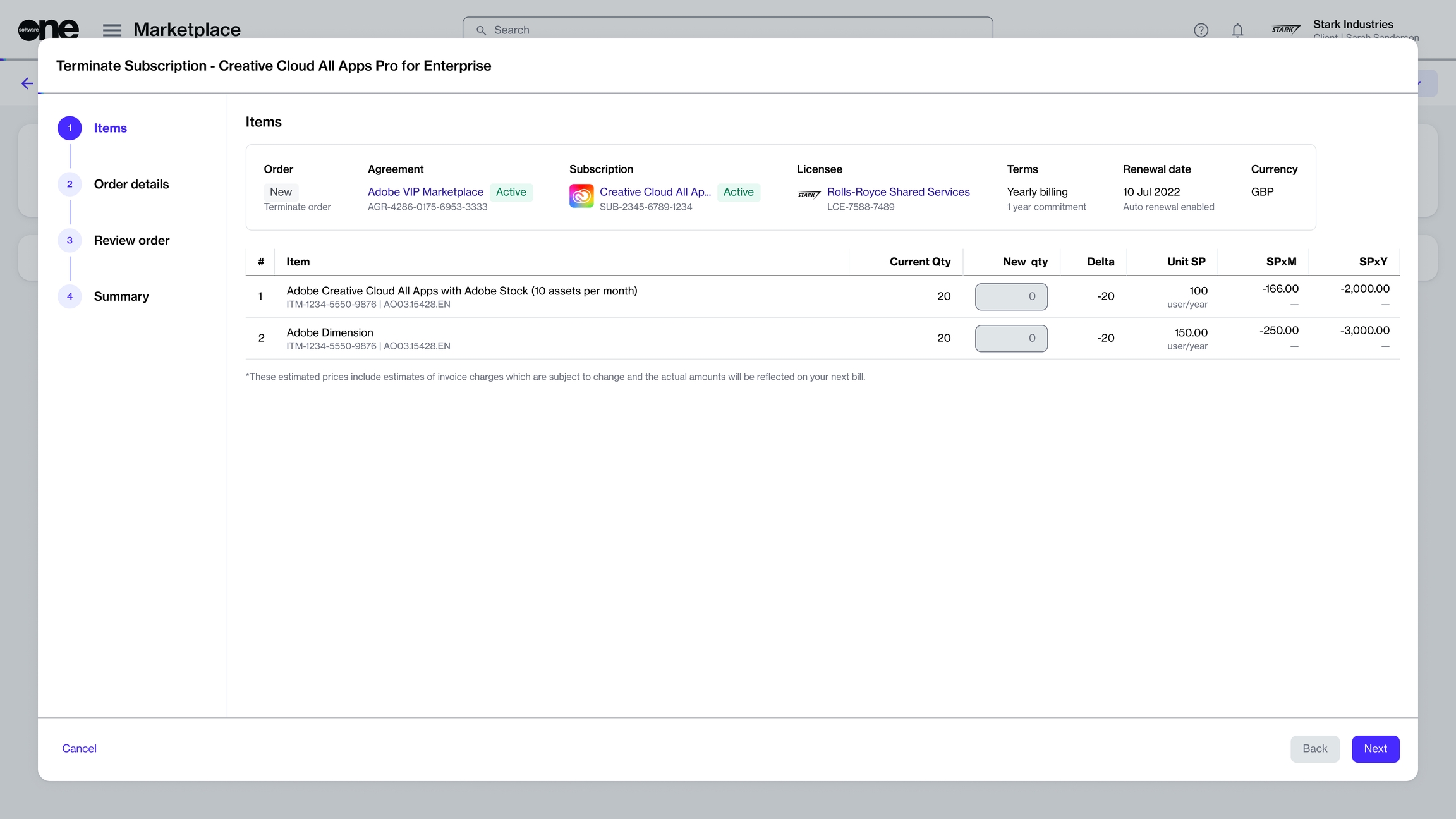The image size is (1456, 819).
Task: Open Rolls-Royce Shared Services licensee link
Action: click(898, 192)
